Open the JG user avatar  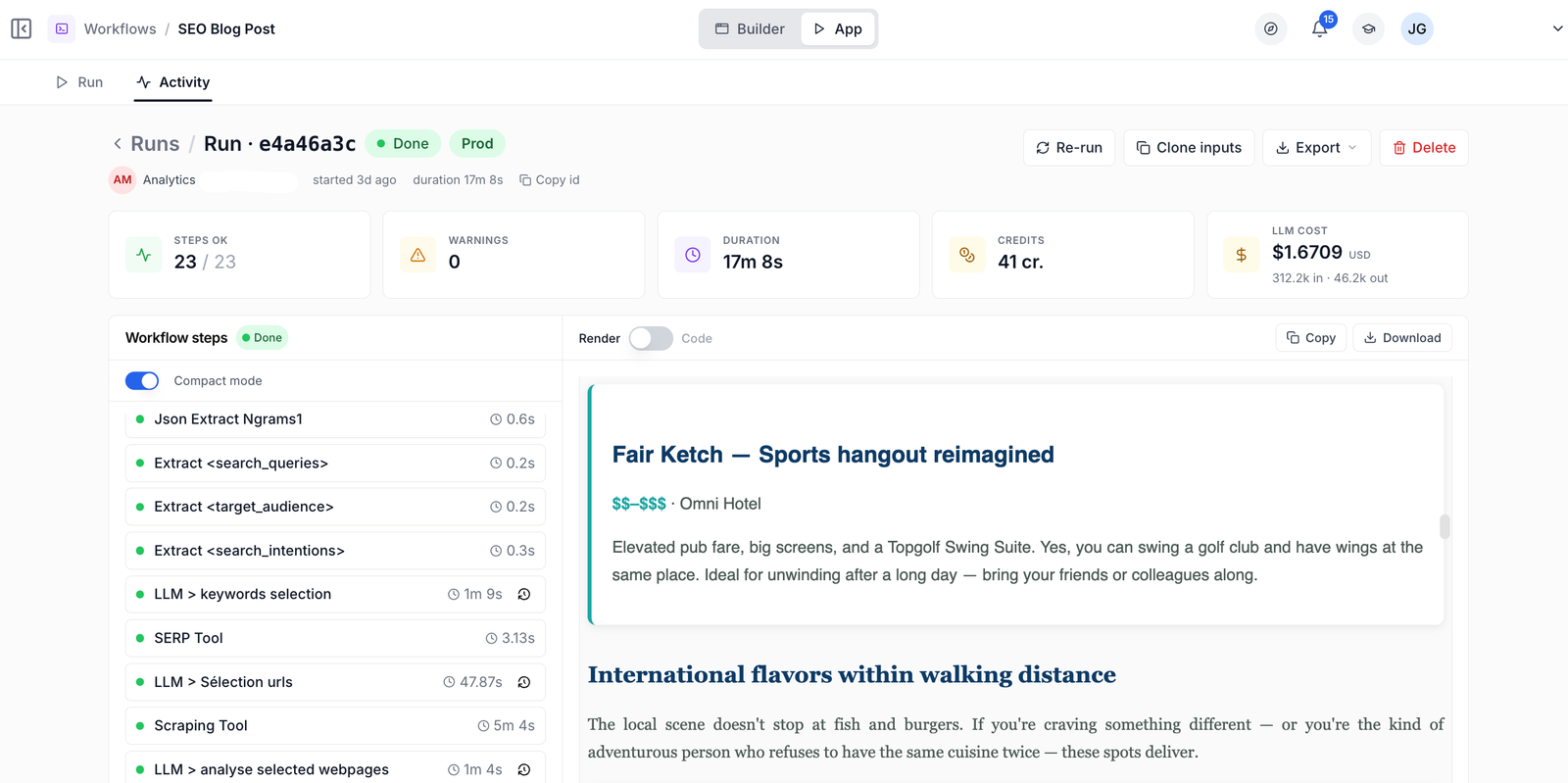coord(1417,29)
